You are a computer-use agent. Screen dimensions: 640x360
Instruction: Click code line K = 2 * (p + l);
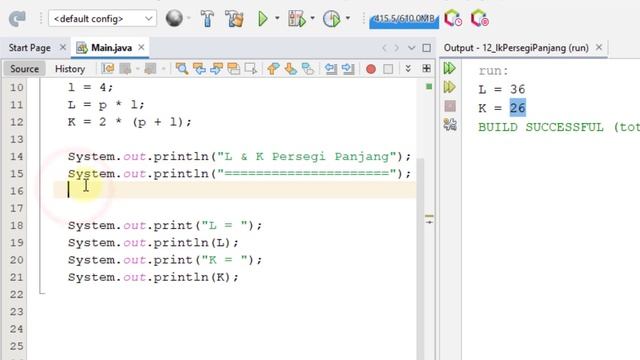click(129, 122)
